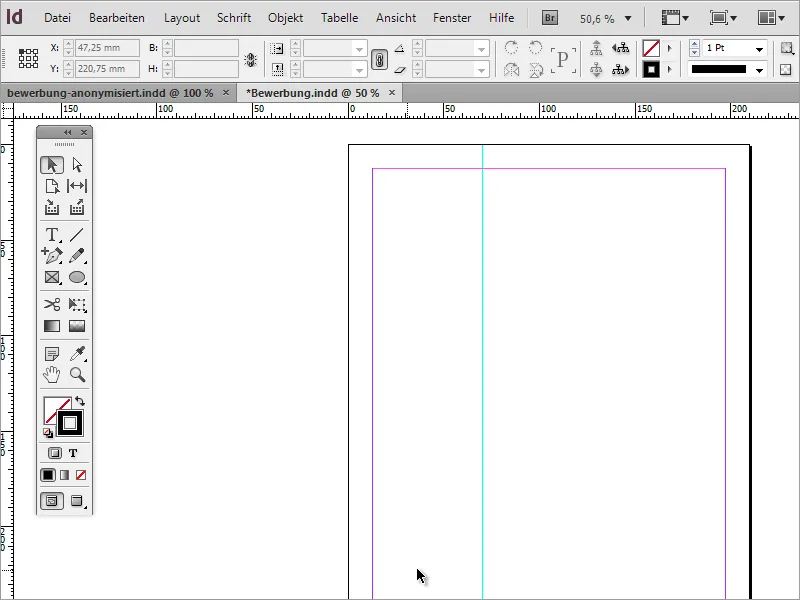
Task: Open the screen mode dropdown
Action: pos(723,18)
